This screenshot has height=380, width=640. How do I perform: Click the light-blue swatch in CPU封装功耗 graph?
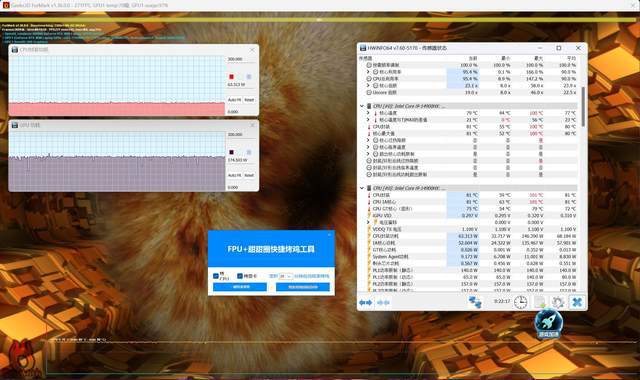(x=249, y=77)
